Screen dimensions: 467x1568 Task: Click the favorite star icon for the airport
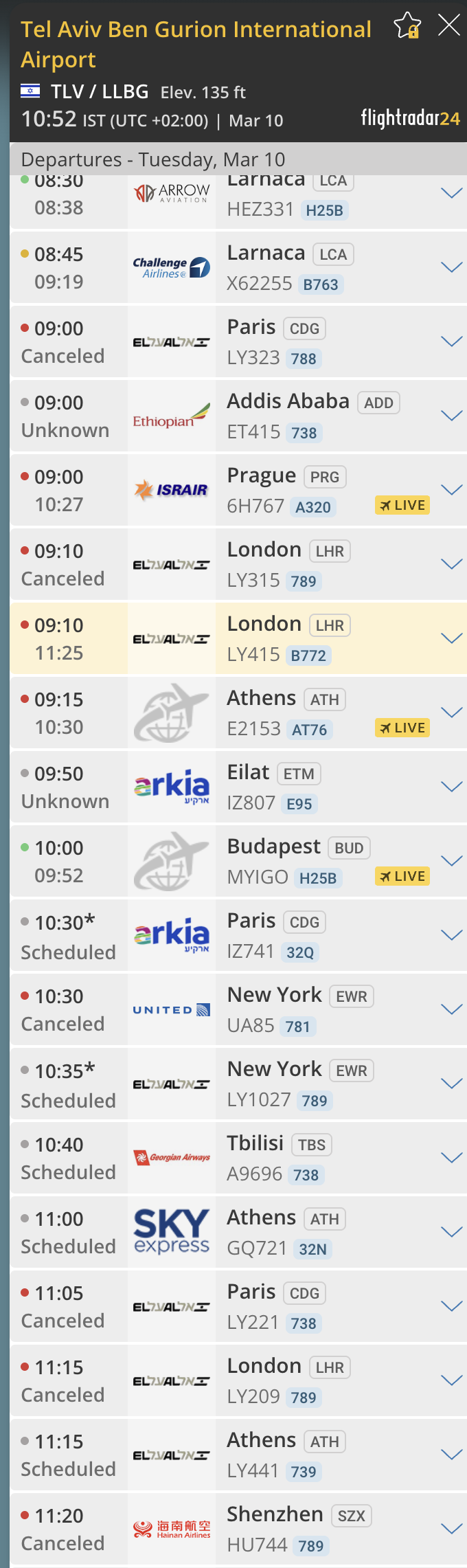[x=407, y=26]
